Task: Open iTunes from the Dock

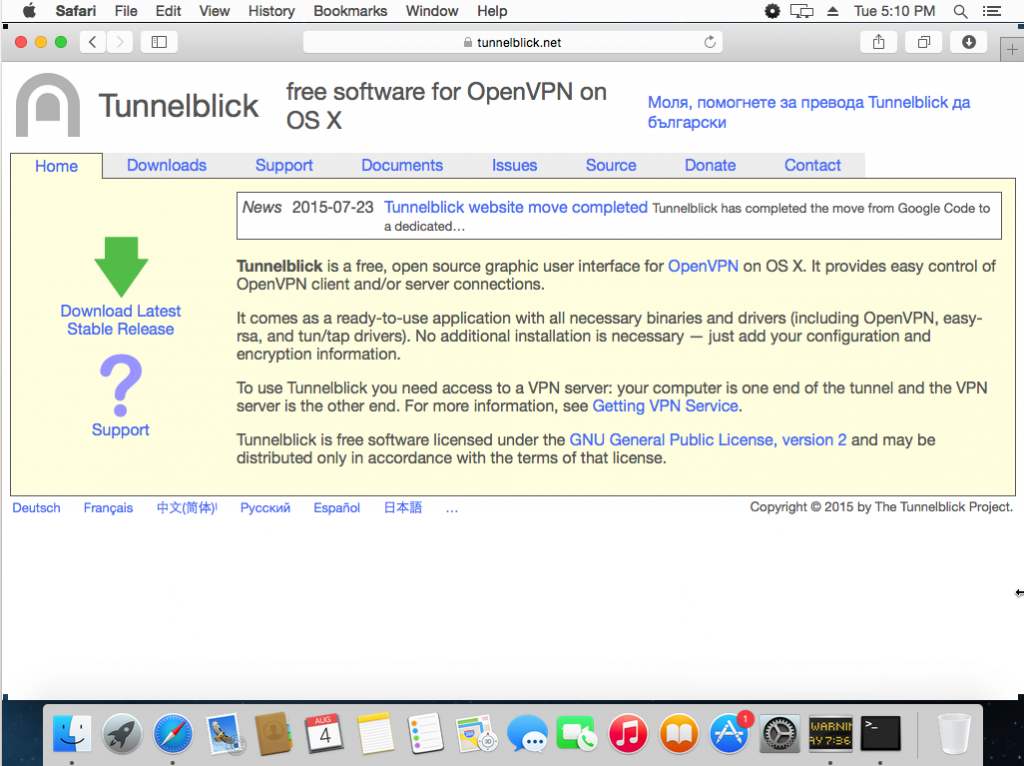Action: 628,733
